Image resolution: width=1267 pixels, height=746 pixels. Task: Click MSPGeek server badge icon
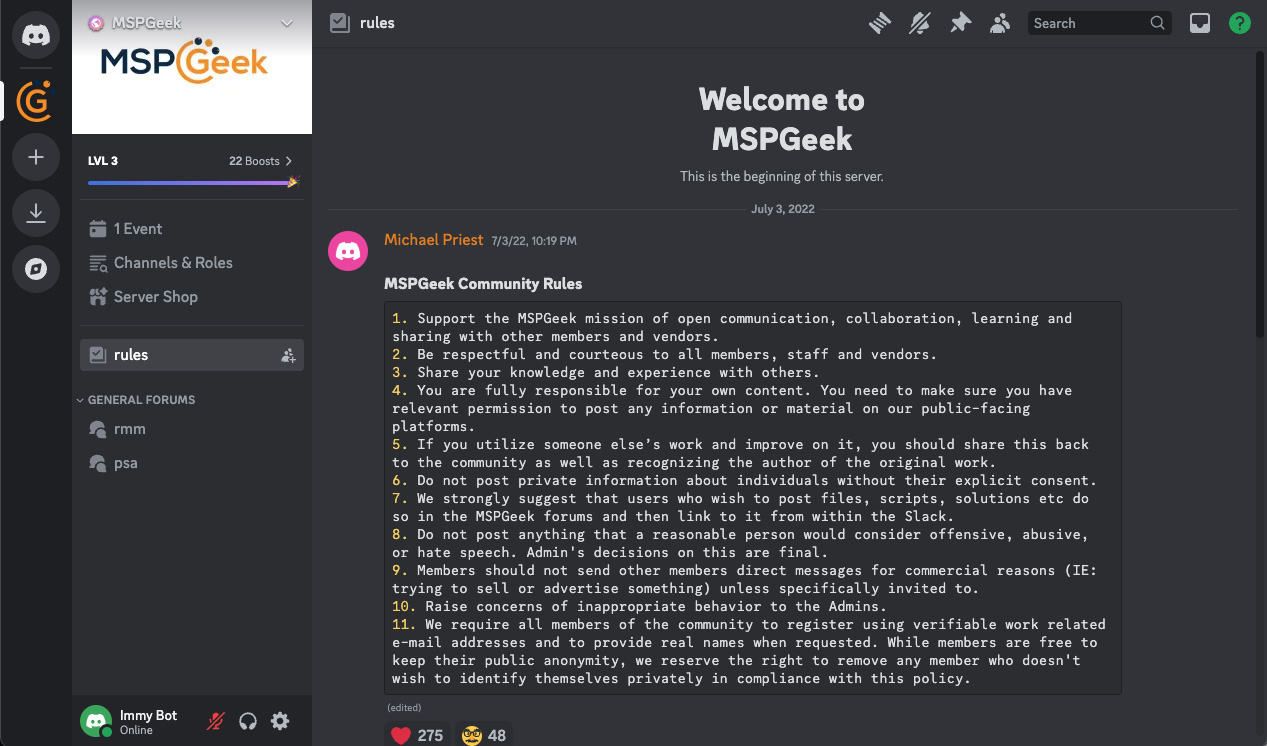tap(96, 23)
